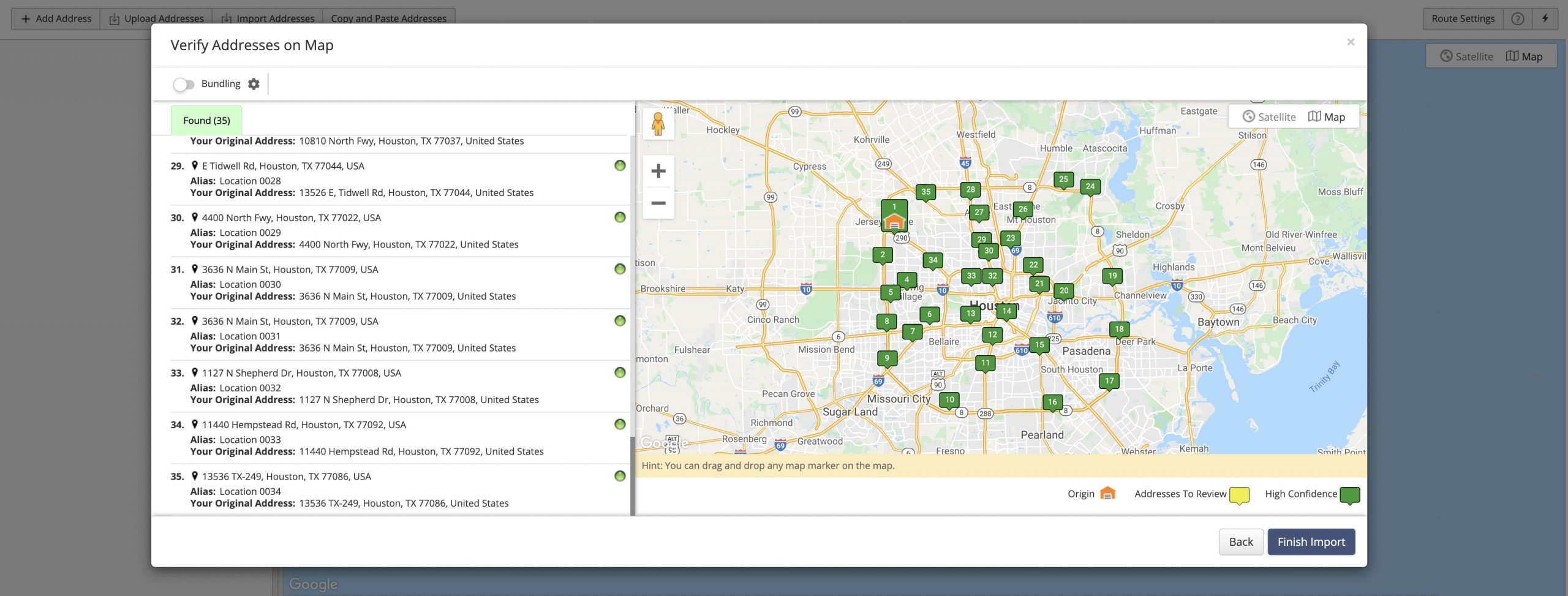
Task: Click pin icon for 4400 North Fwy
Action: coord(195,217)
